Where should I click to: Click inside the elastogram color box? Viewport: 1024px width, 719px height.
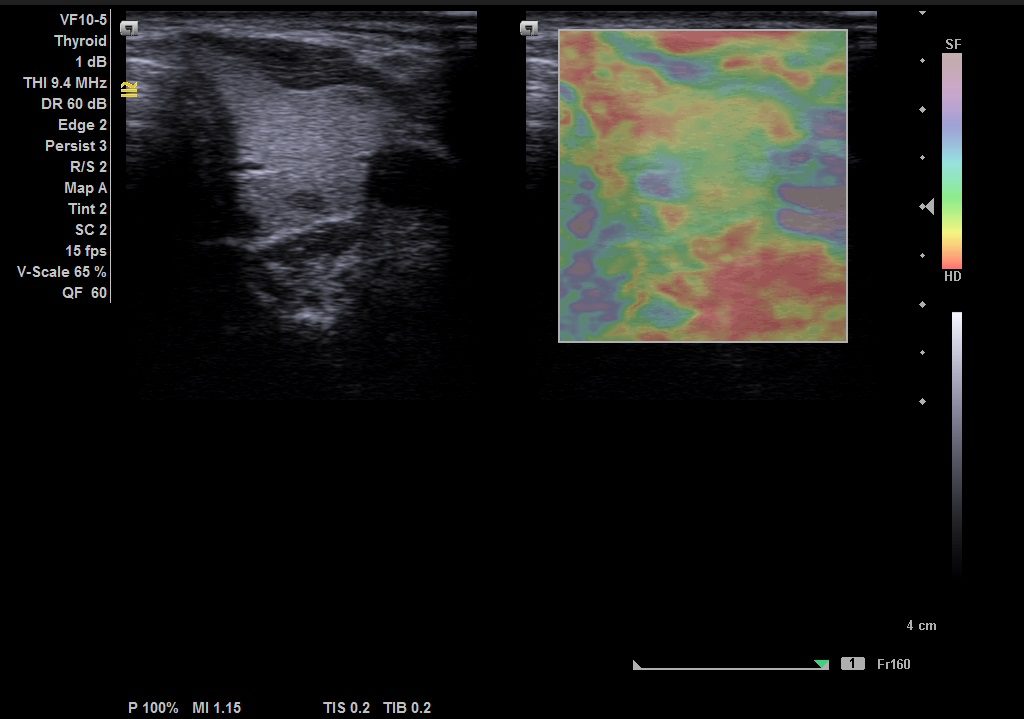[703, 185]
